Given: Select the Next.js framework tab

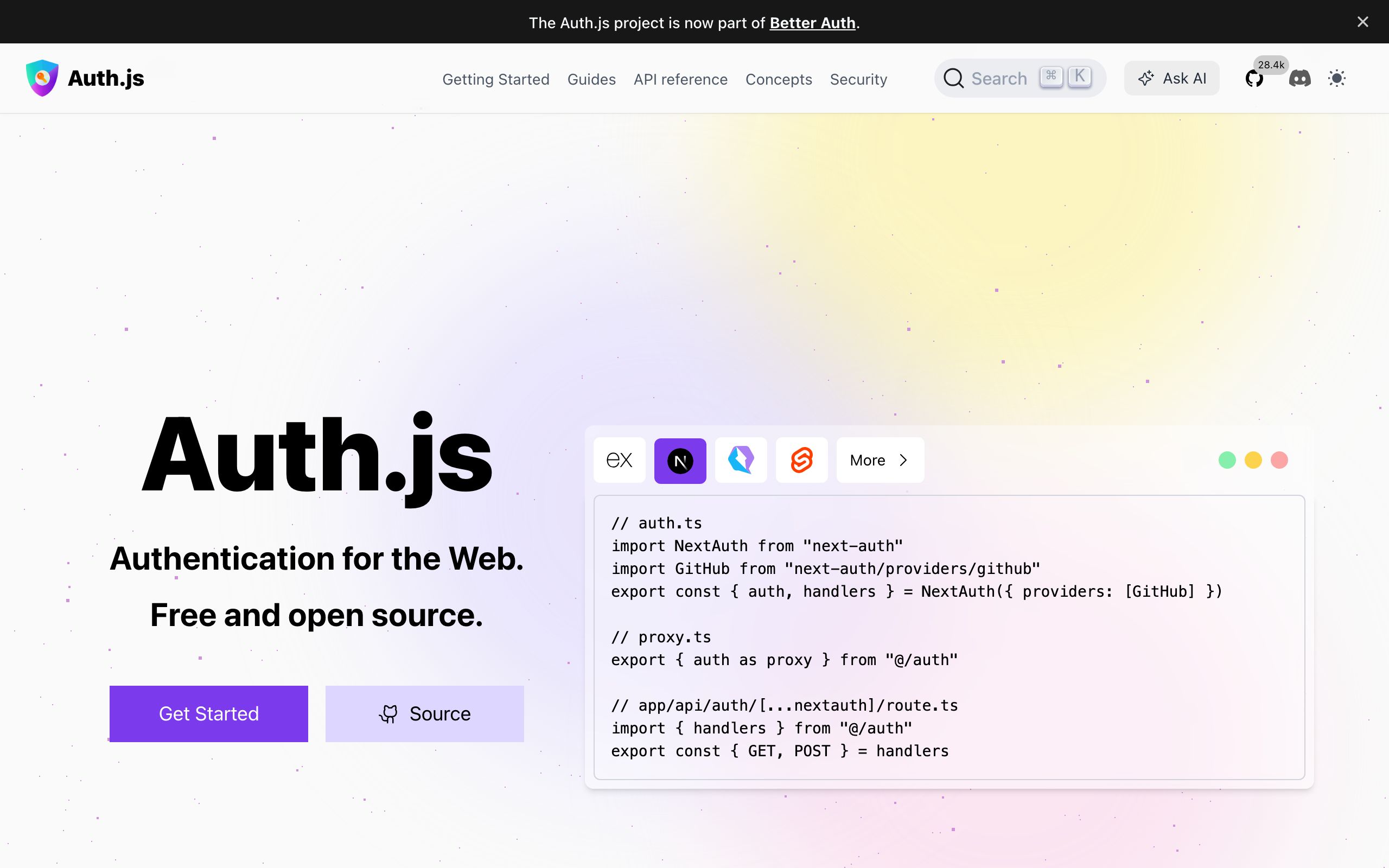Looking at the screenshot, I should [x=680, y=461].
